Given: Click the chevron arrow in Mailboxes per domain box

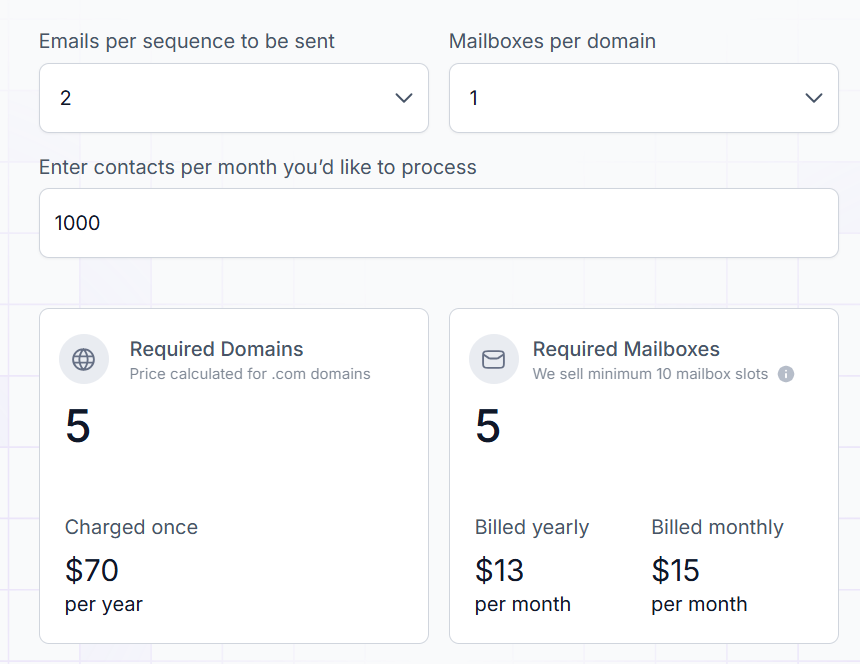Looking at the screenshot, I should click(814, 98).
